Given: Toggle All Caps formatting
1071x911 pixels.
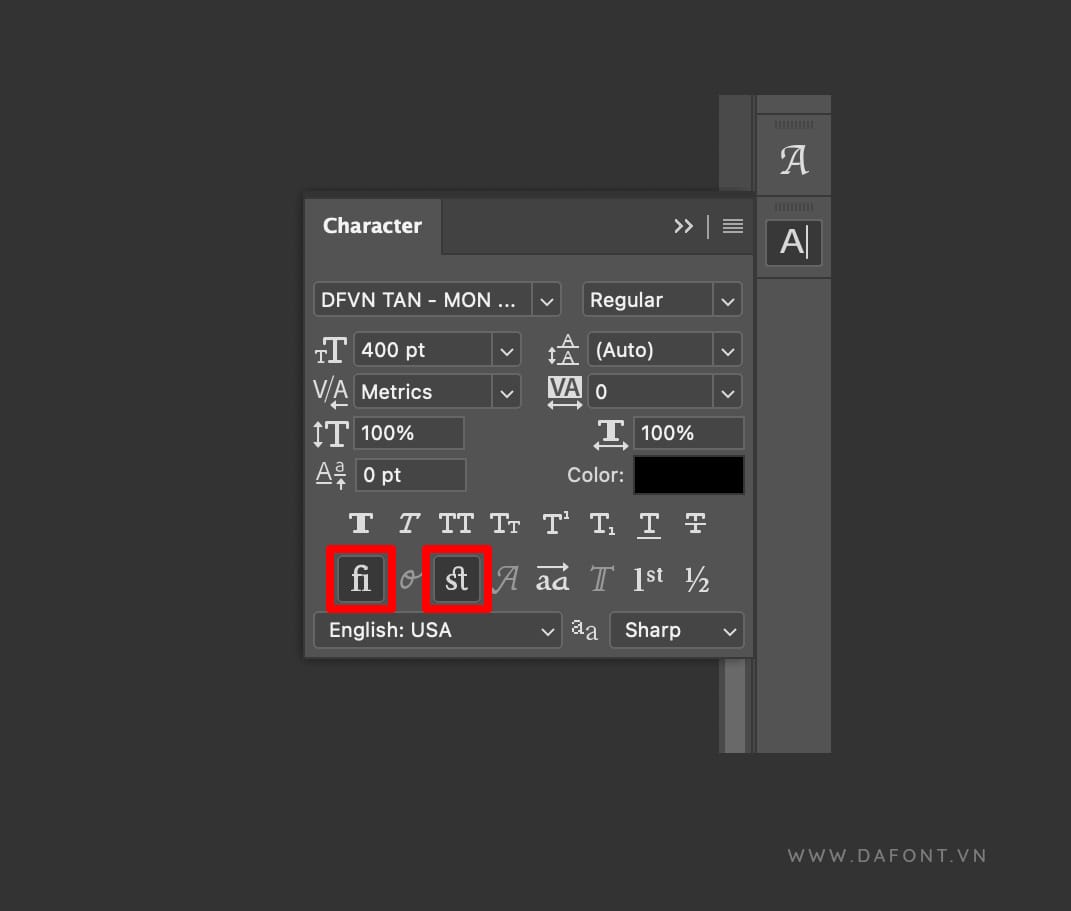Looking at the screenshot, I should pyautogui.click(x=456, y=523).
